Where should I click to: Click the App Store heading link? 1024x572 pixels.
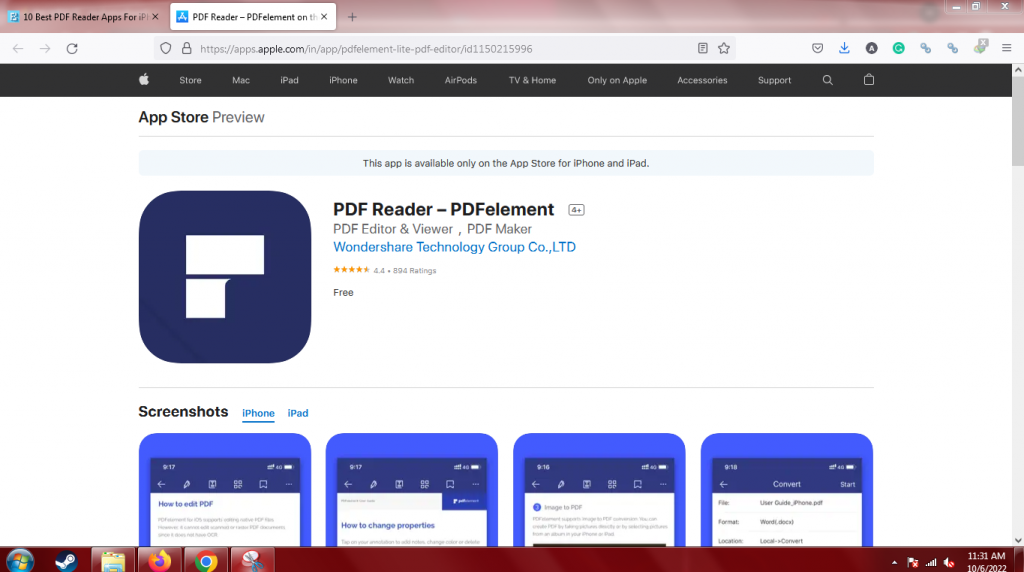tap(173, 118)
